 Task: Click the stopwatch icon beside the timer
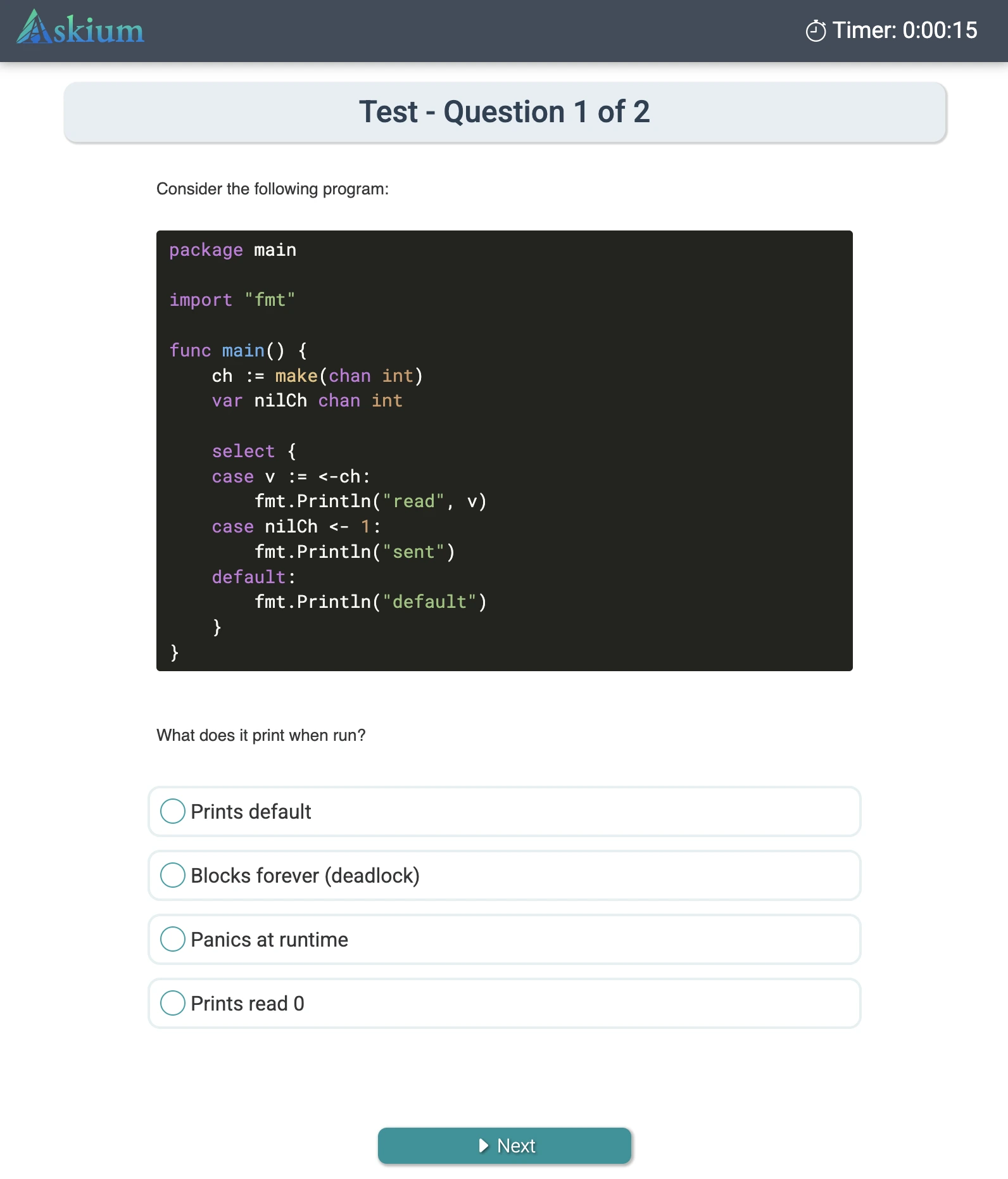click(816, 30)
